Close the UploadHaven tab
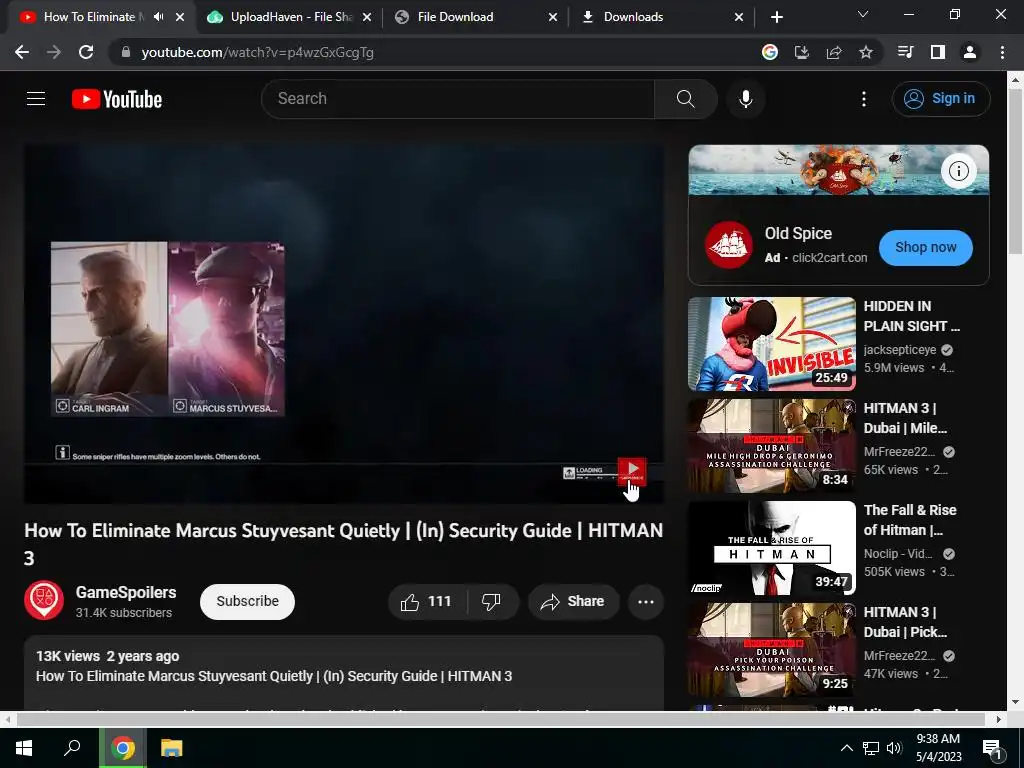The image size is (1024, 768). click(367, 17)
